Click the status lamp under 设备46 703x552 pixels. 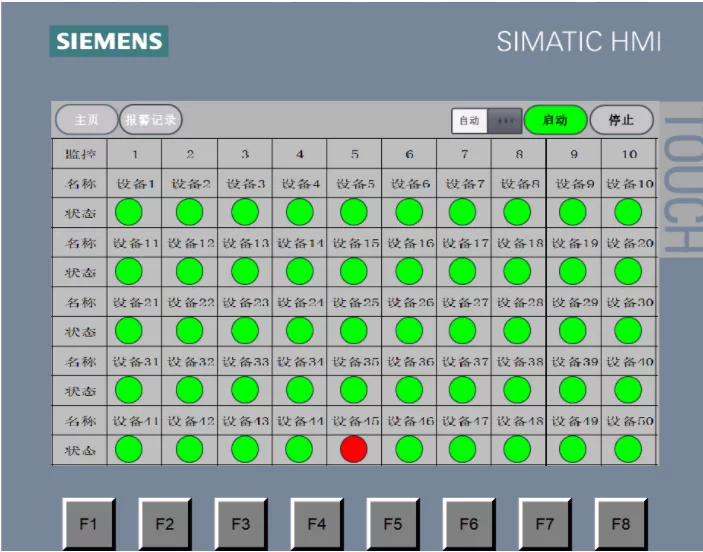[x=409, y=449]
